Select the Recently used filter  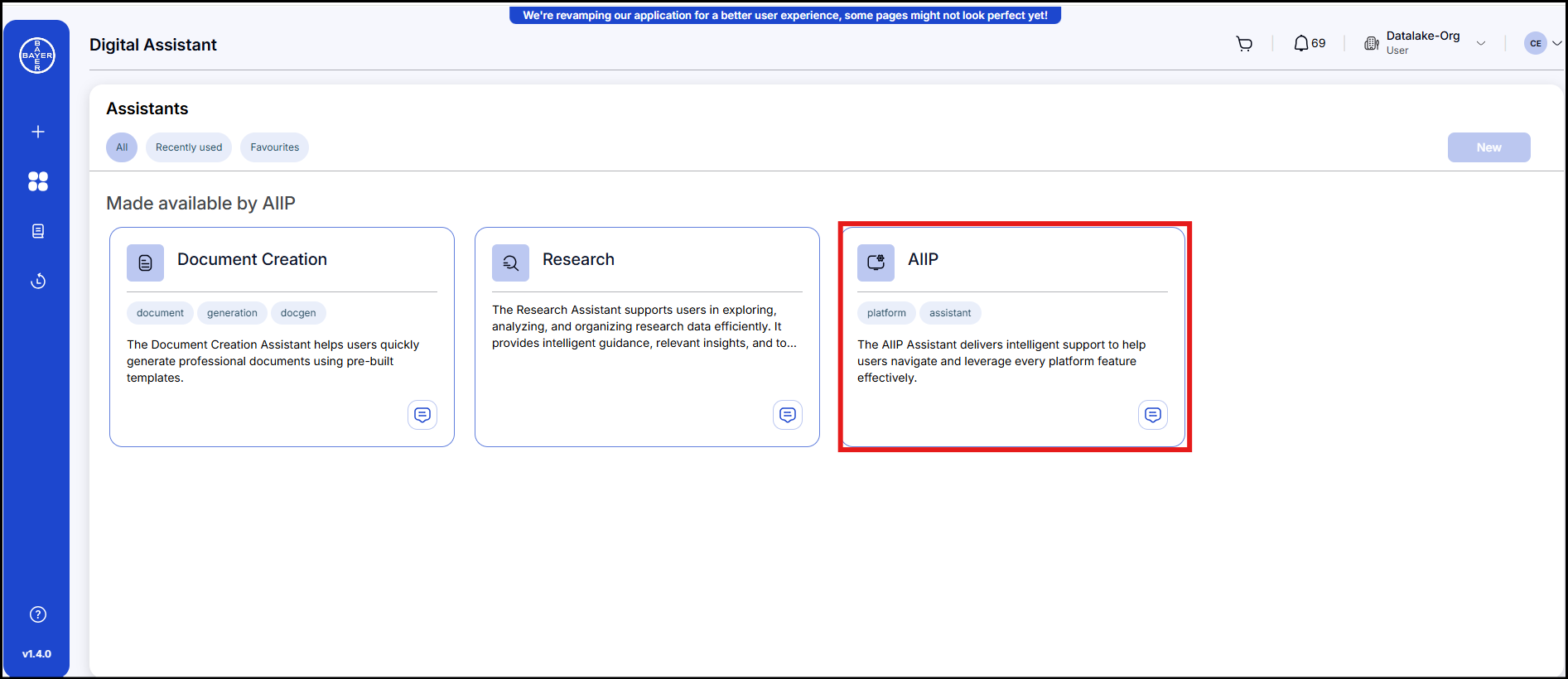189,147
